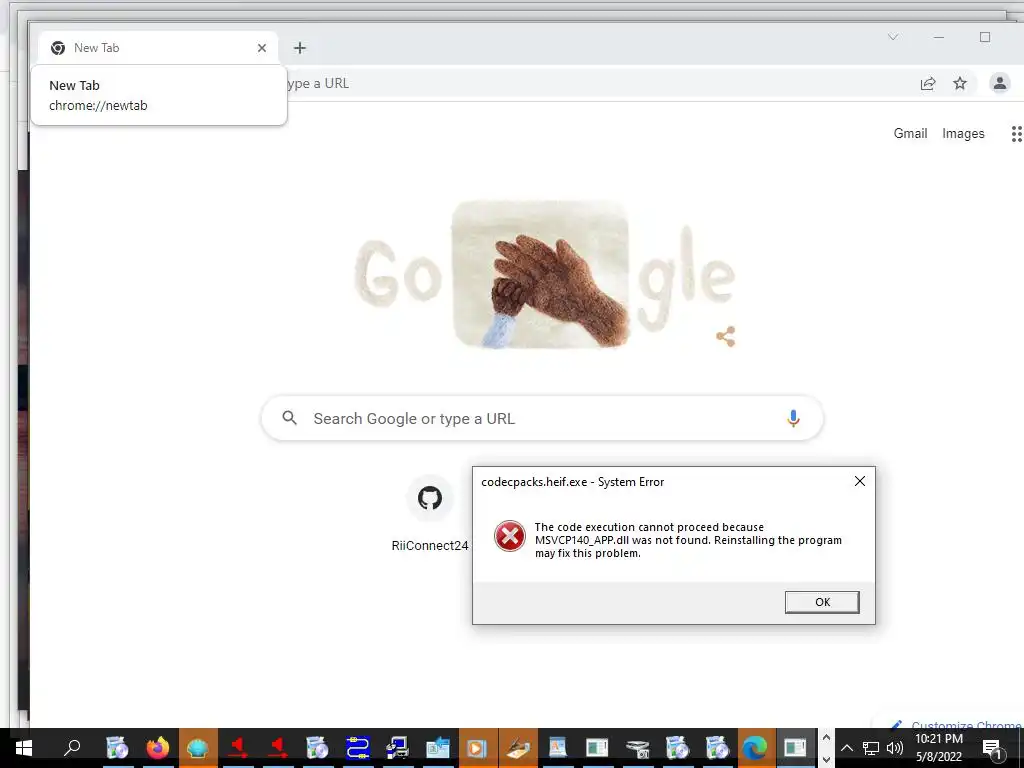Bookmark this tab with the star icon
1024x768 pixels.
click(959, 83)
